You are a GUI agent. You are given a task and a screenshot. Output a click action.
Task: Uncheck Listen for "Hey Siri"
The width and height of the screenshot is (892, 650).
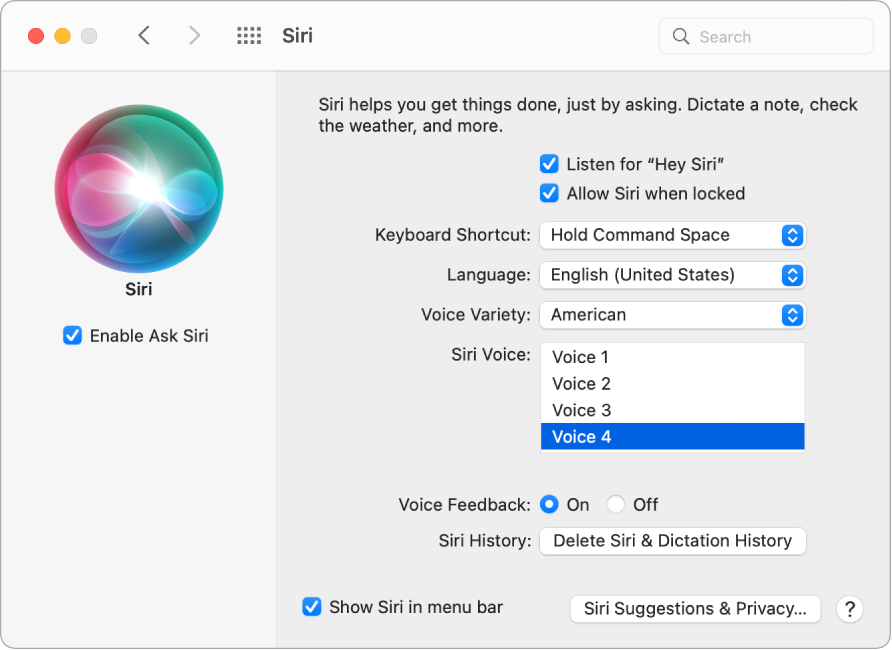[547, 163]
